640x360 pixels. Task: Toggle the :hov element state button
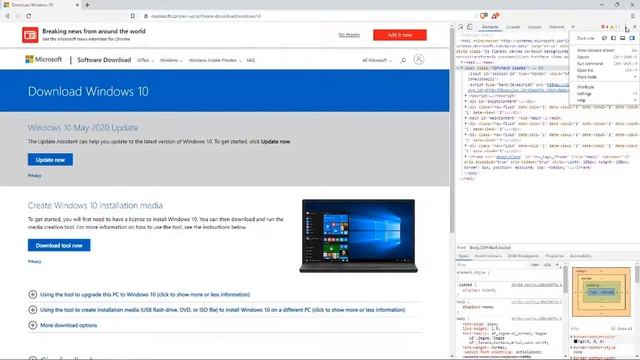(x=535, y=265)
